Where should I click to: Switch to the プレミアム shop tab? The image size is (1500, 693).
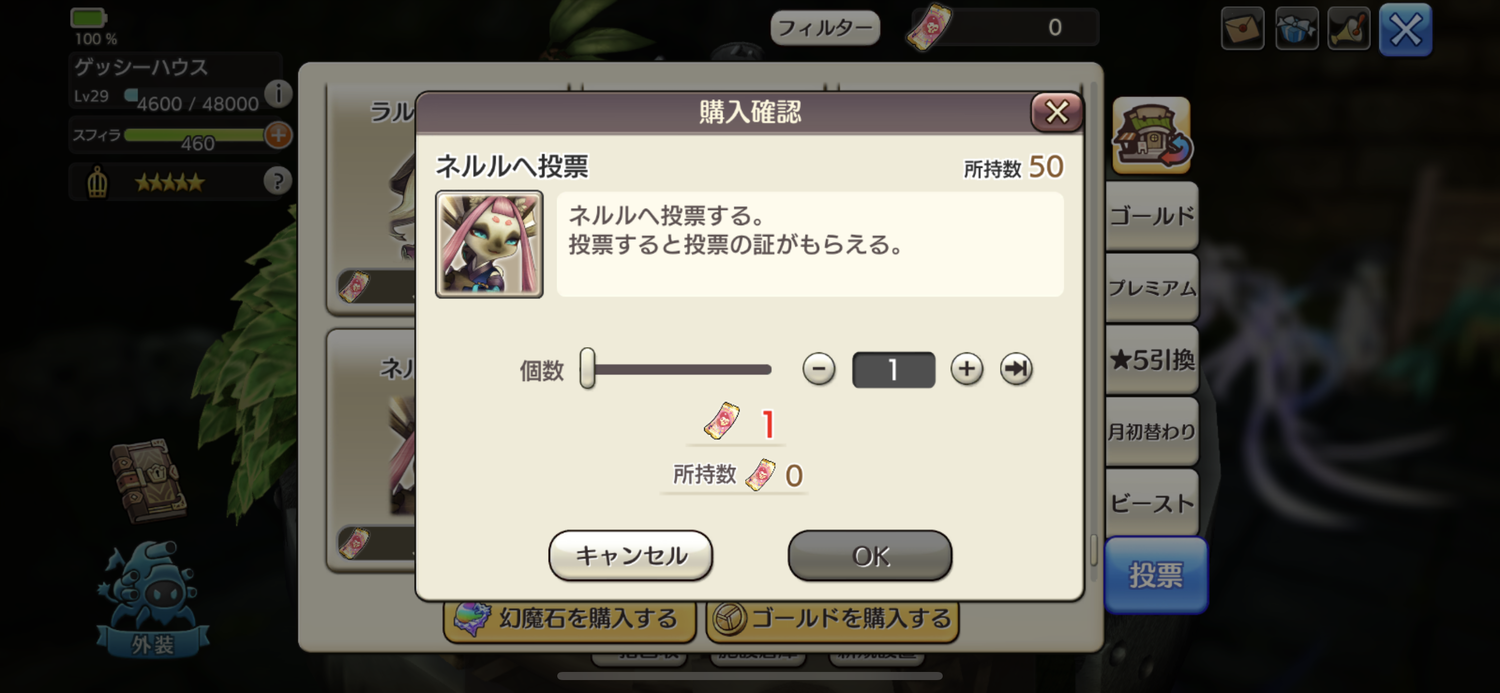pos(1152,288)
